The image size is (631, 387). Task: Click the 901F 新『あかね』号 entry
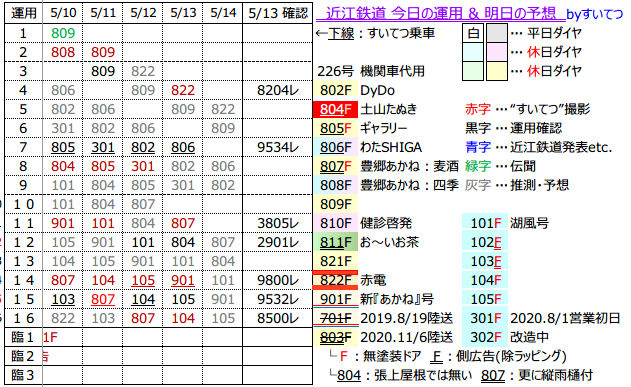(374, 299)
